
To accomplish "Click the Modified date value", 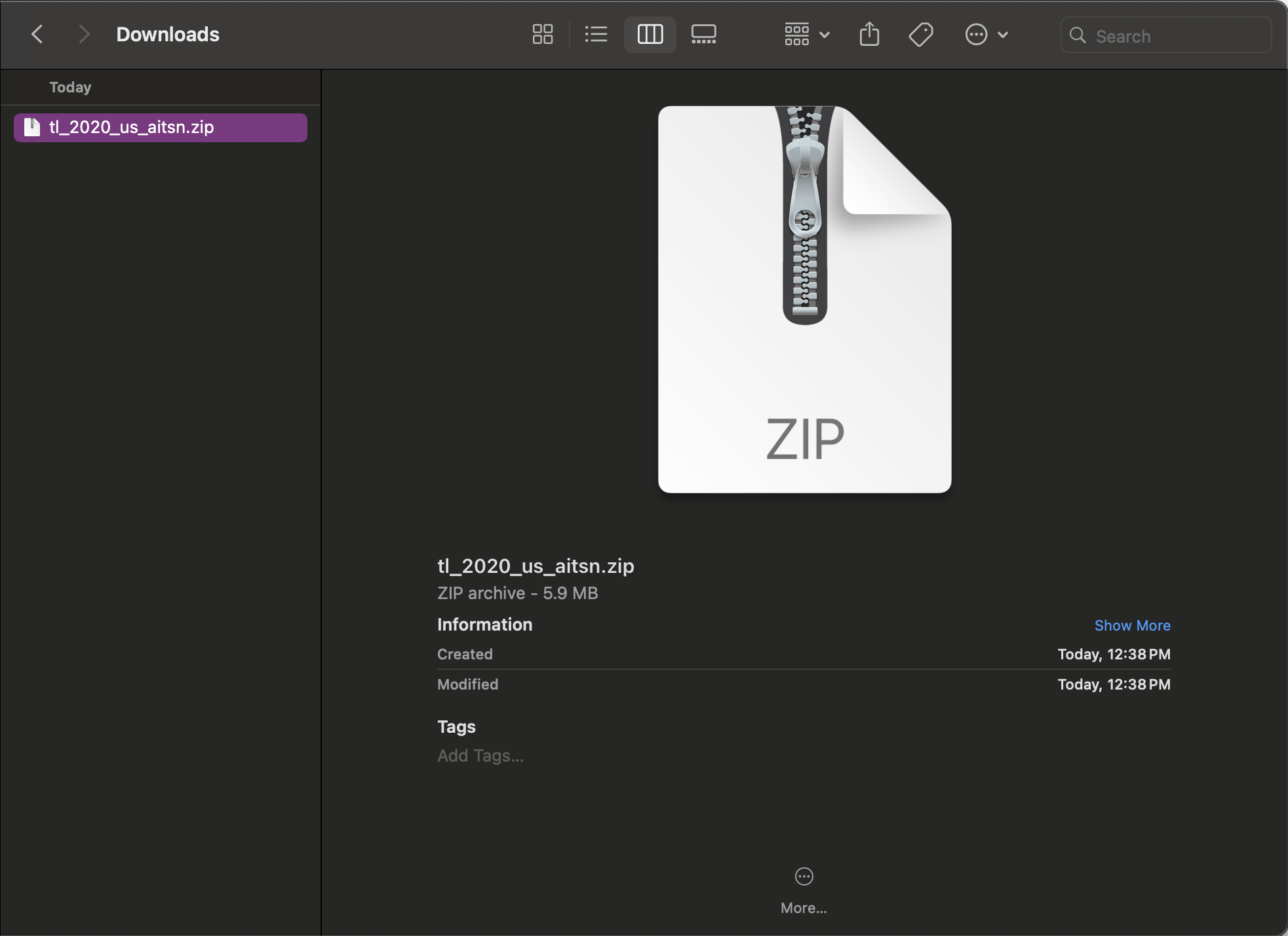I will coord(1114,684).
